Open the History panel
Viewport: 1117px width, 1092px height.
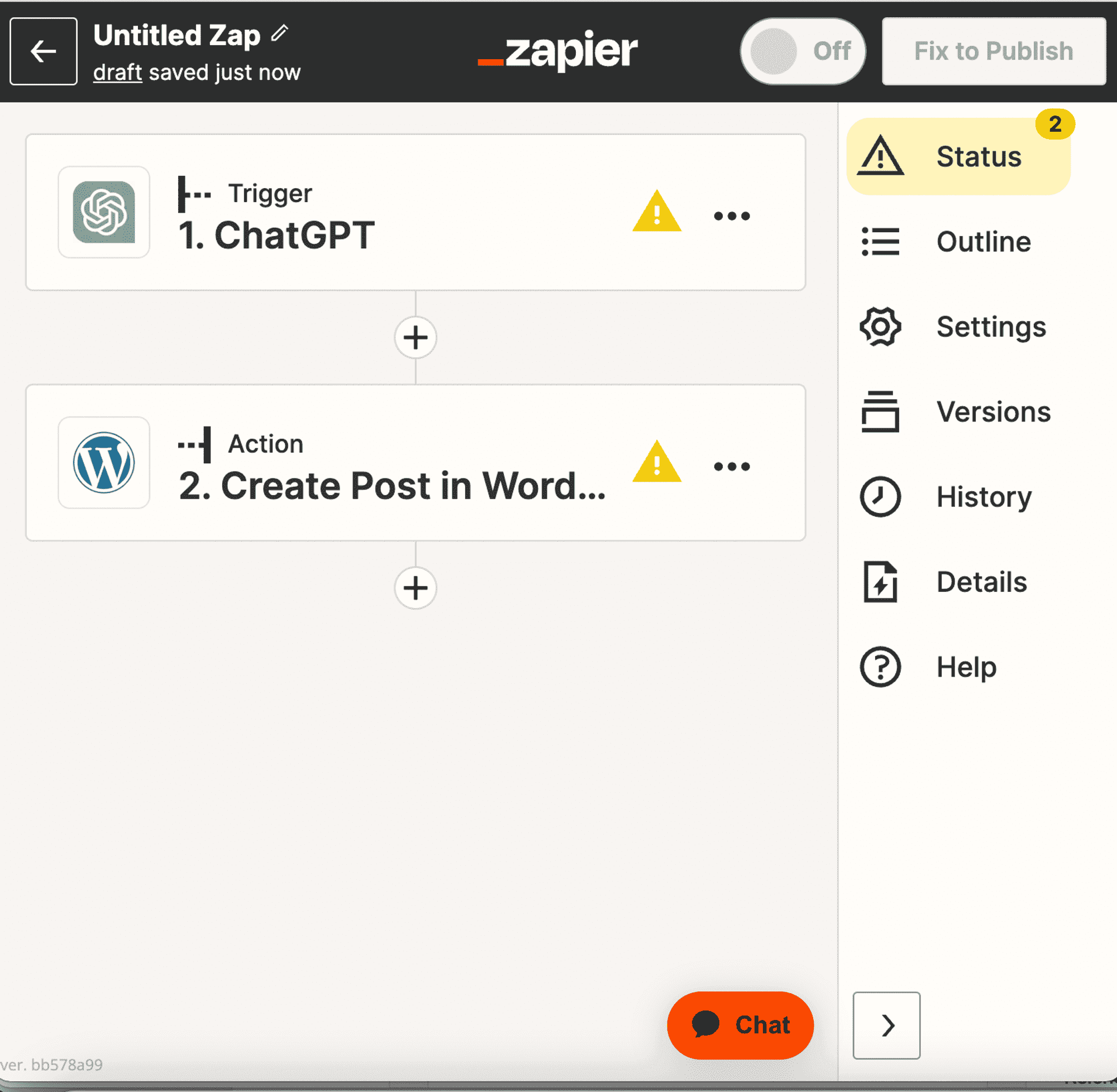pos(958,497)
